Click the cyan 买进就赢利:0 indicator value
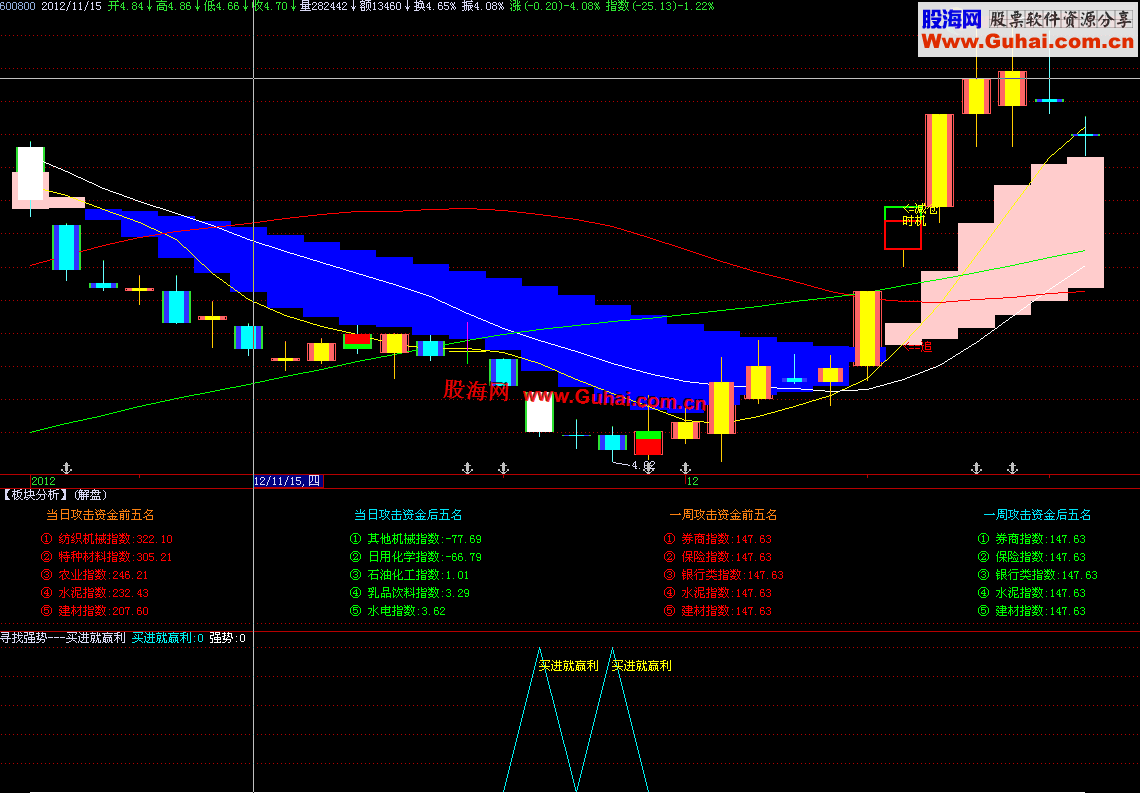The height and width of the screenshot is (793, 1140). [167, 638]
